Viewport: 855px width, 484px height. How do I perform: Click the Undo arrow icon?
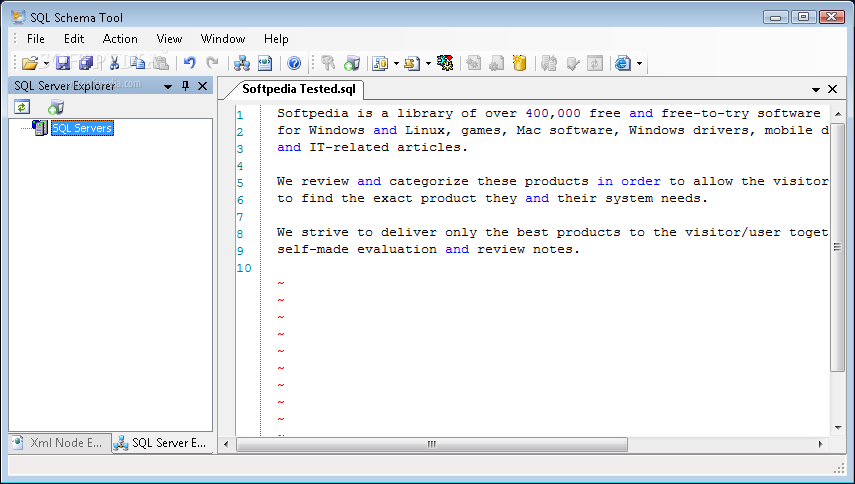click(x=189, y=63)
